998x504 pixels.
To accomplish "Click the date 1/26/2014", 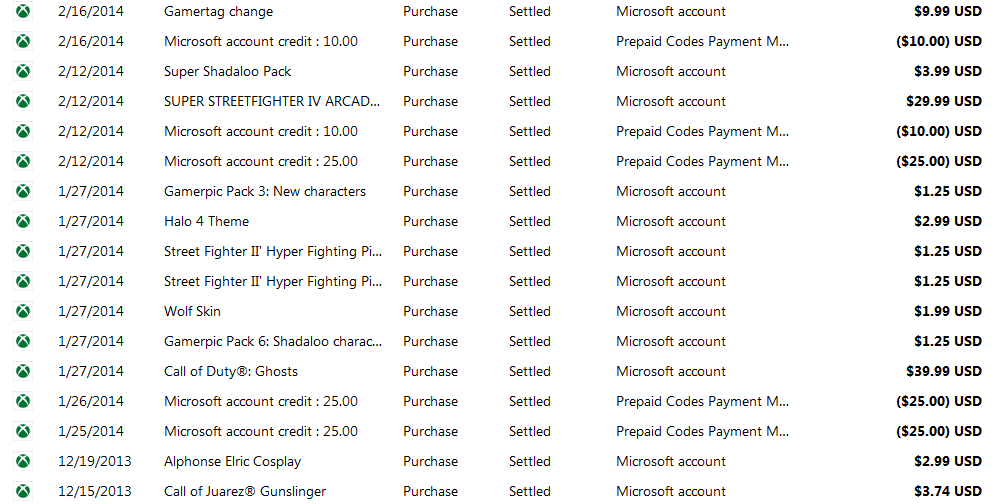I will [91, 402].
